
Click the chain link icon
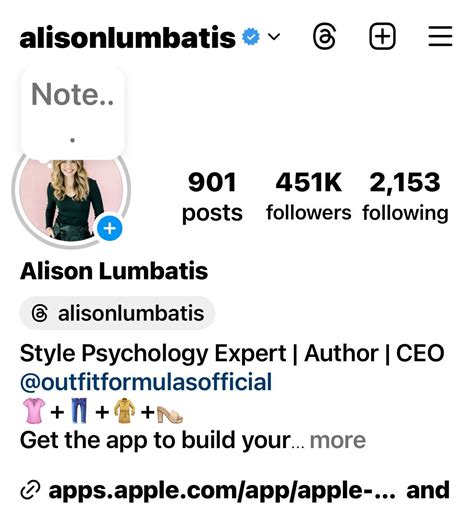click(x=30, y=491)
